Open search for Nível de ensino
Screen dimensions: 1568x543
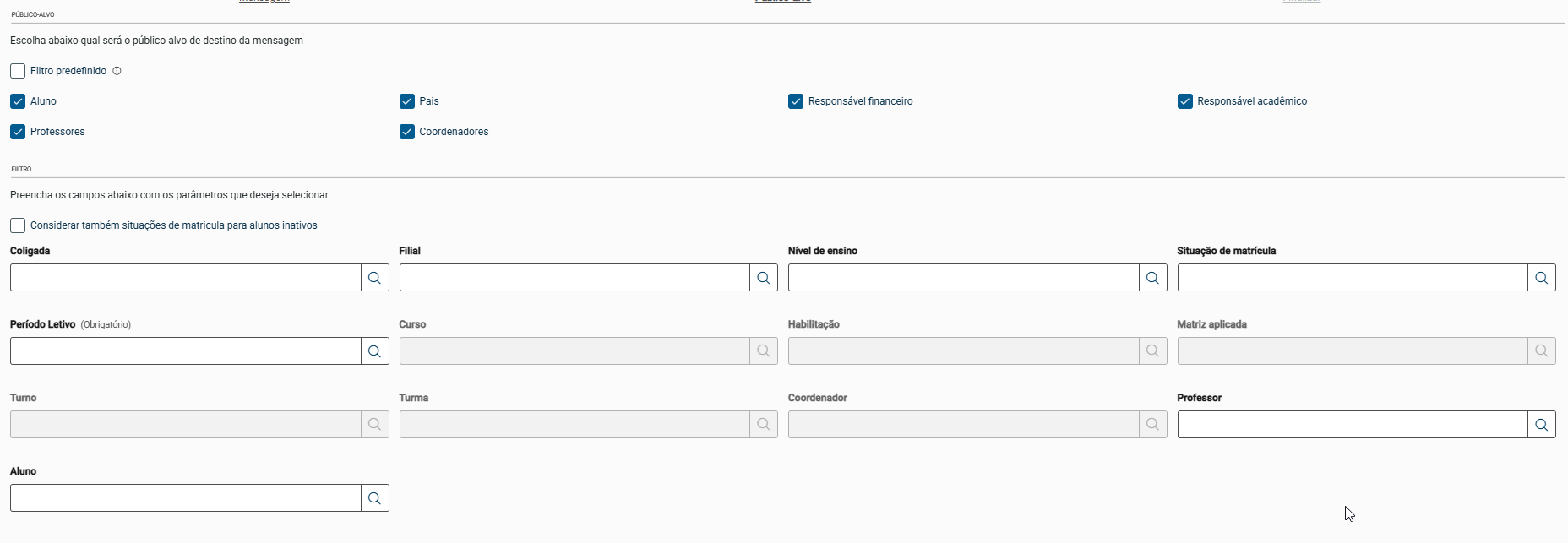1152,278
